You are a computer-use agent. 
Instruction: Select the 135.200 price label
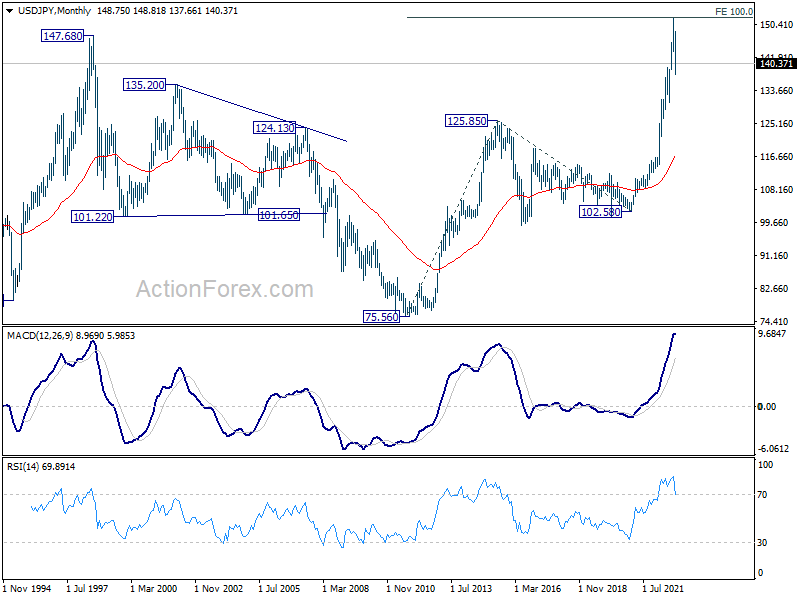pyautogui.click(x=145, y=85)
